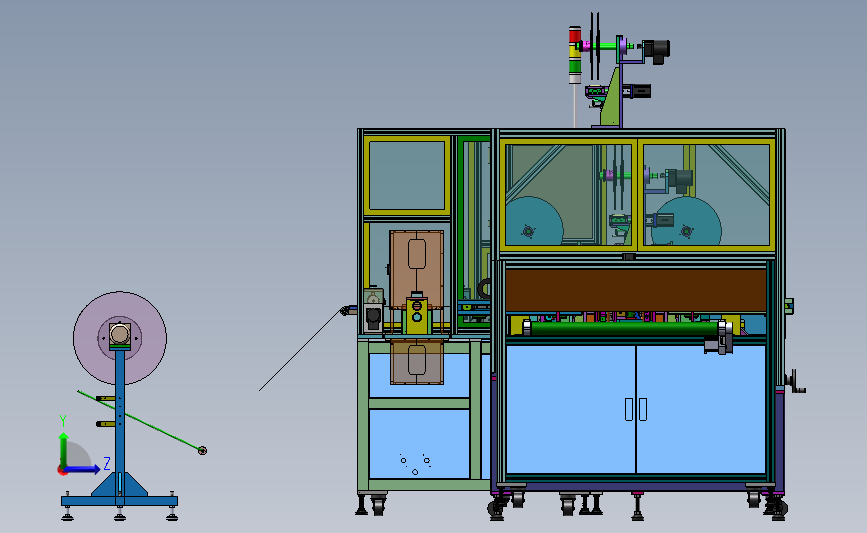The height and width of the screenshot is (533, 867).
Task: Pick the long green roller below the brown panel
Action: pos(624,328)
